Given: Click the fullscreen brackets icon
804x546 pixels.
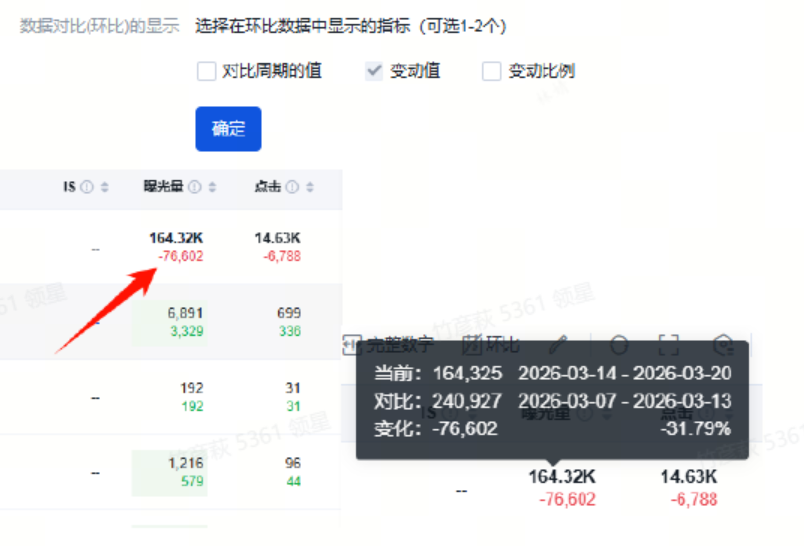Looking at the screenshot, I should point(668,346).
